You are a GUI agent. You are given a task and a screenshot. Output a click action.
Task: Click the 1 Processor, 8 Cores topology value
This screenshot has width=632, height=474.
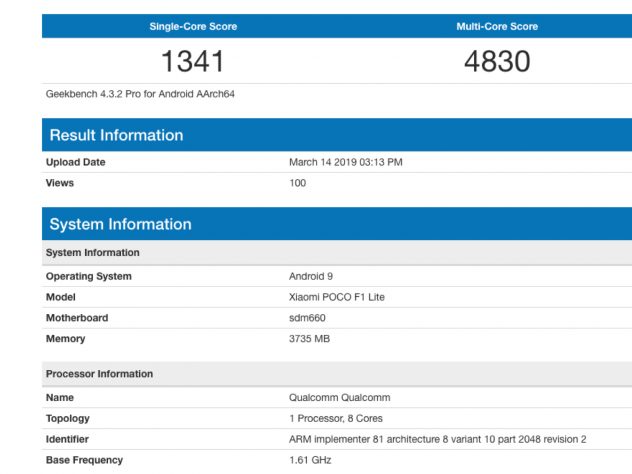[x=335, y=418]
